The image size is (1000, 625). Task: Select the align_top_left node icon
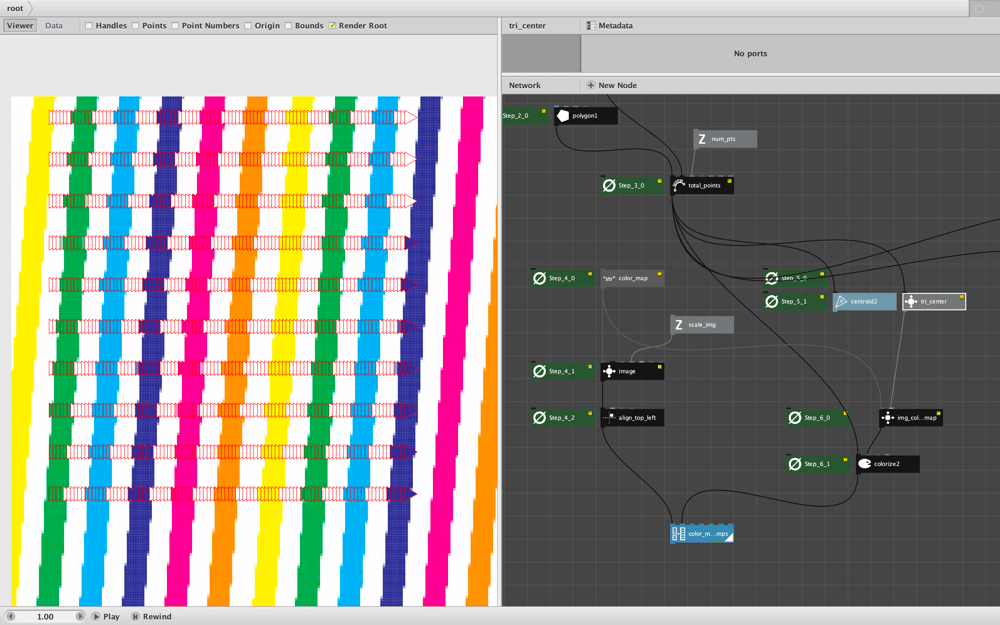click(x=609, y=418)
